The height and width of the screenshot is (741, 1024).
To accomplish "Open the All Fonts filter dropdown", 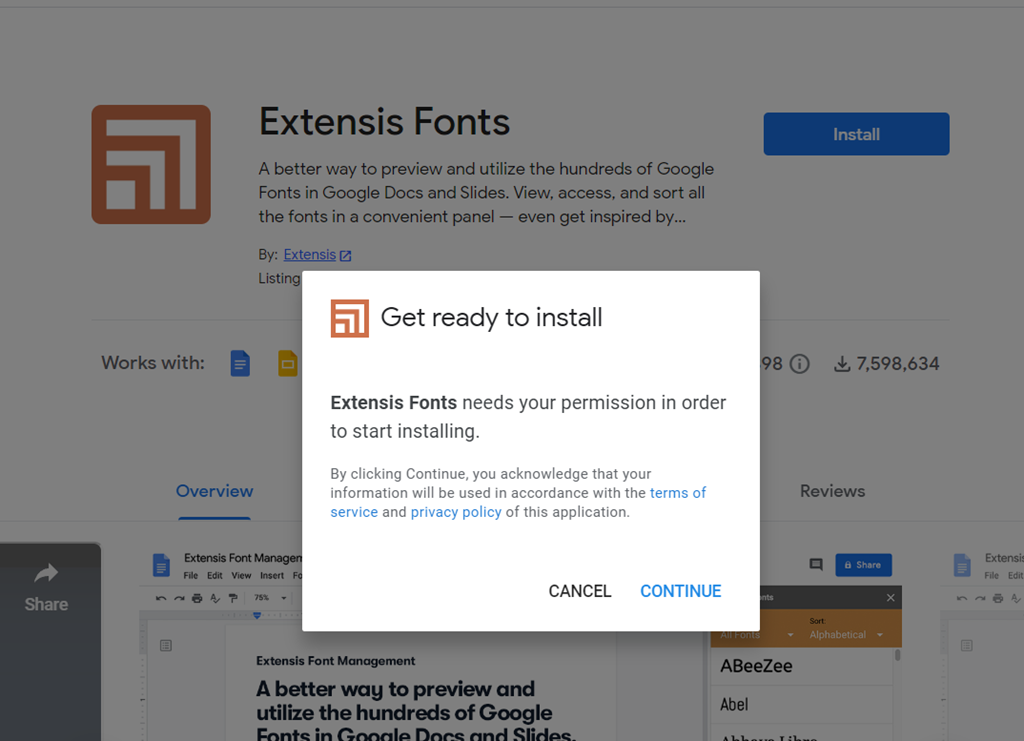I will click(x=756, y=635).
